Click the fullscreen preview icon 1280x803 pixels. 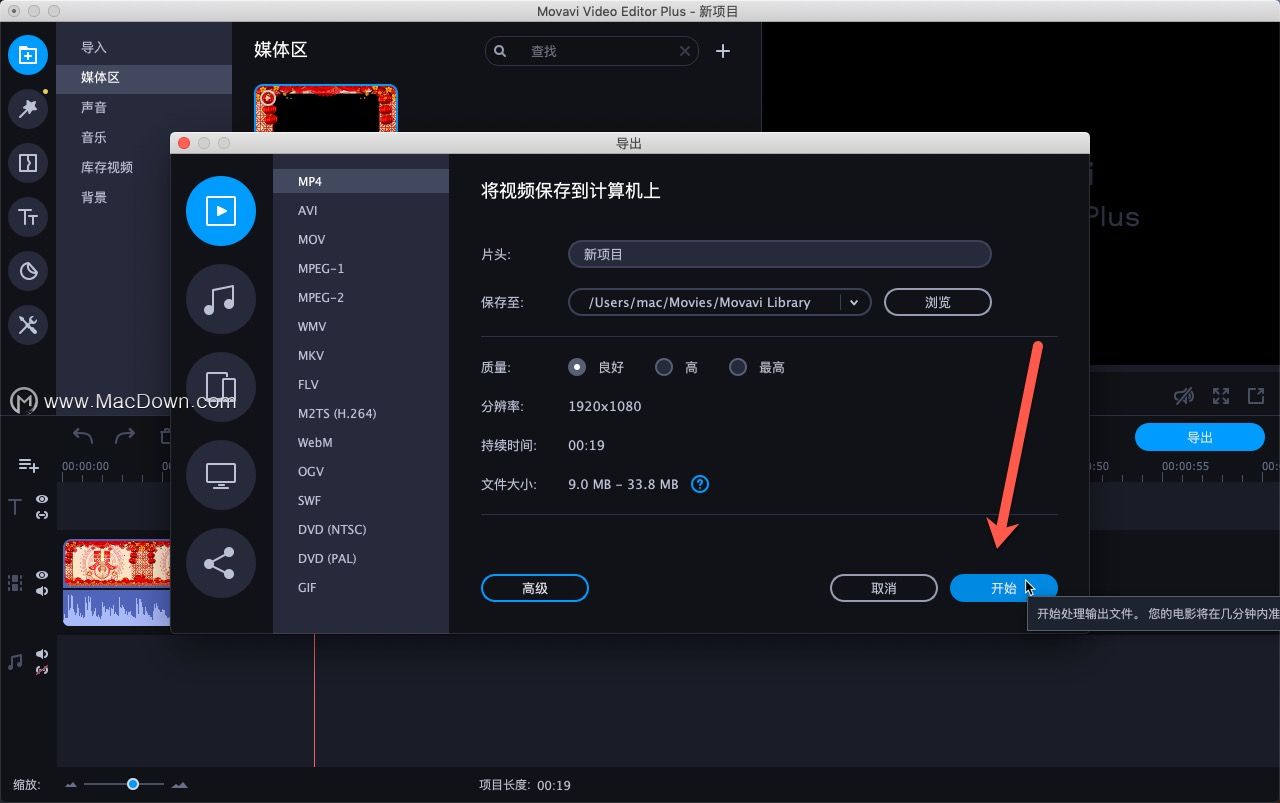tap(1221, 396)
